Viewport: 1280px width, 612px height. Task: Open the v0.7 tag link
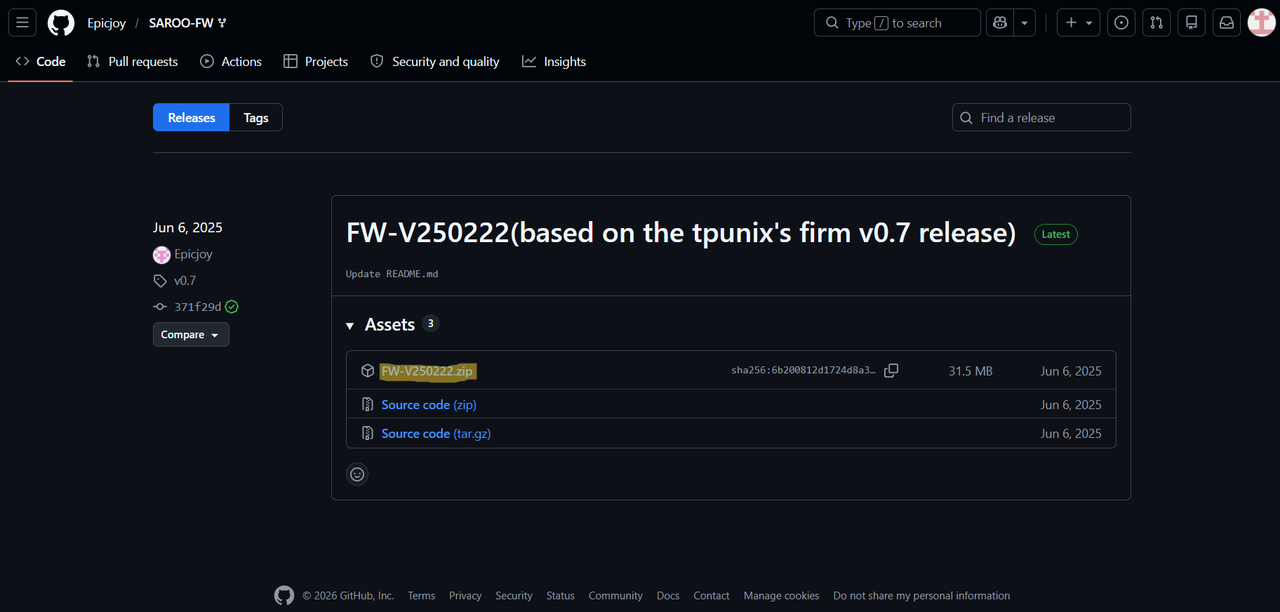click(x=185, y=281)
